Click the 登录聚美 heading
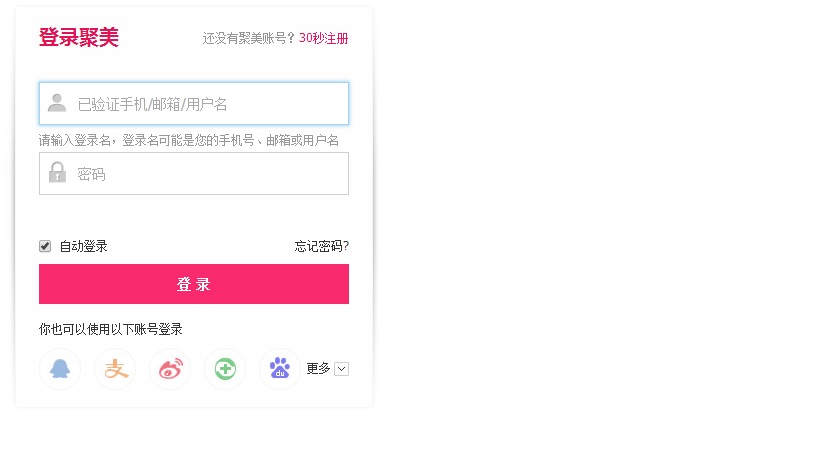 tap(79, 37)
